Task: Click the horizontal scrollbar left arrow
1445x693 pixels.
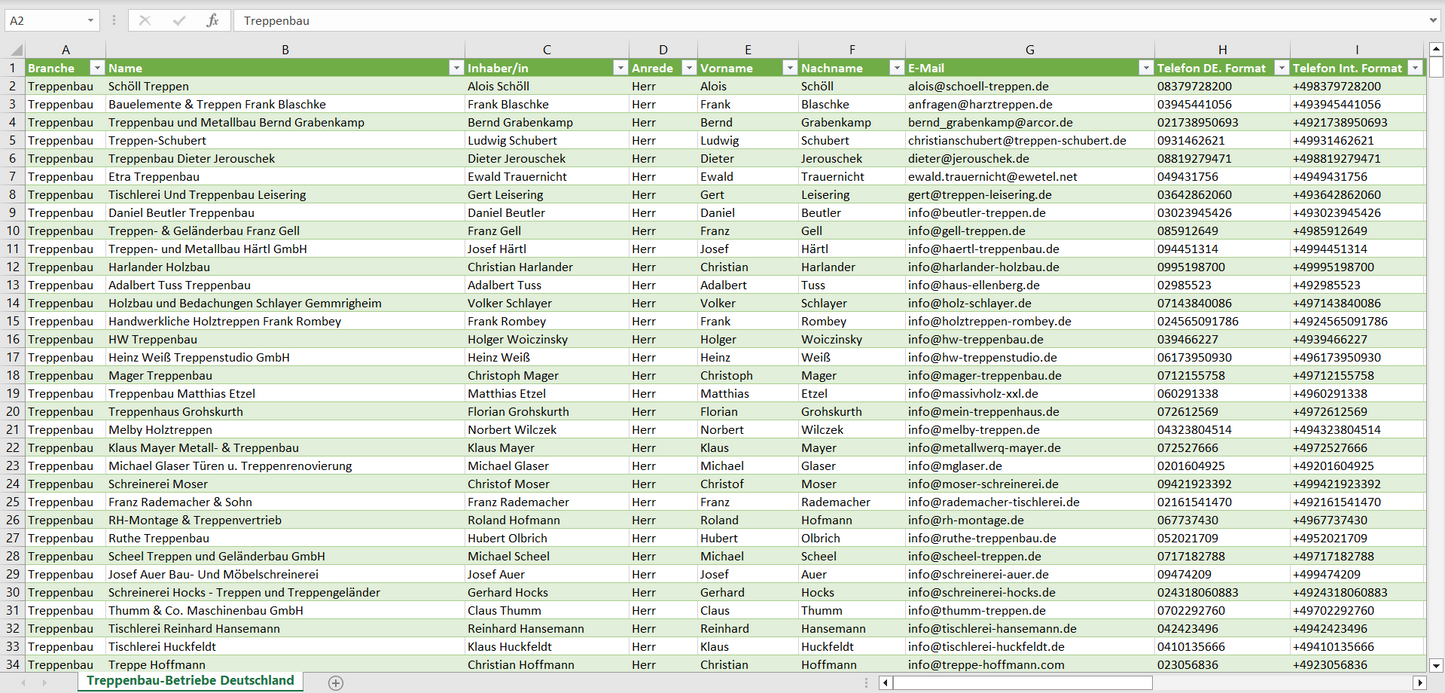Action: pyautogui.click(x=885, y=683)
